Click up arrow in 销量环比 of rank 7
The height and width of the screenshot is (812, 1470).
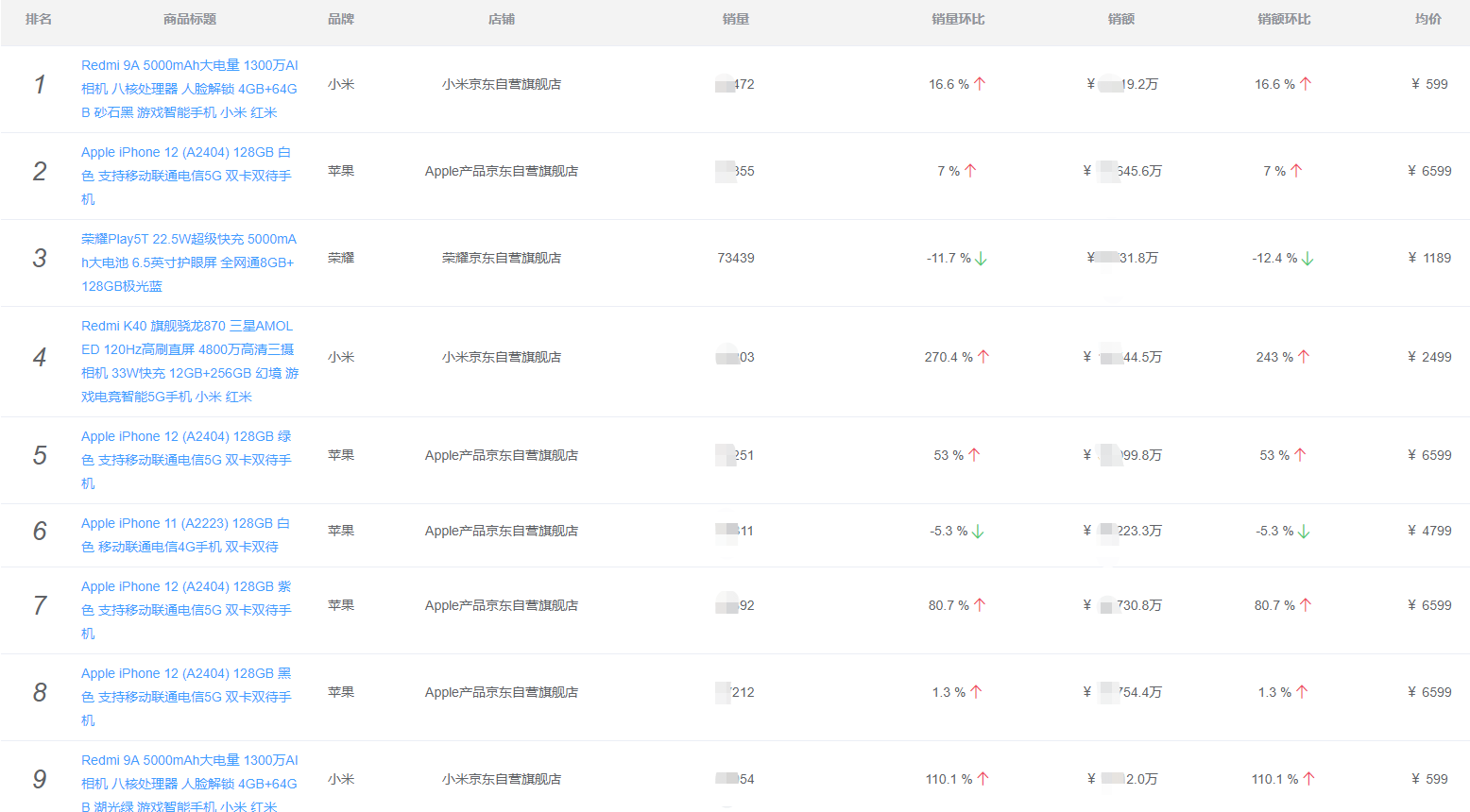980,605
